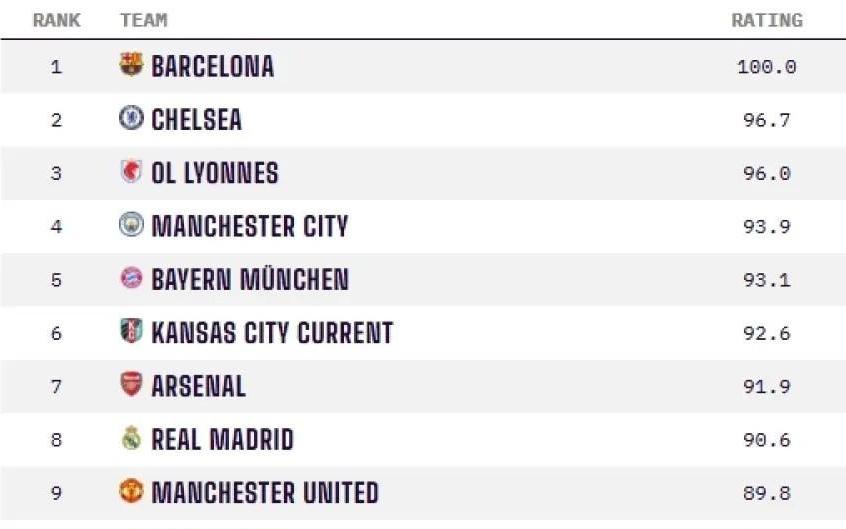Screen dimensions: 846x529
Task: Click the OL Lyonnes club crest
Action: click(131, 172)
